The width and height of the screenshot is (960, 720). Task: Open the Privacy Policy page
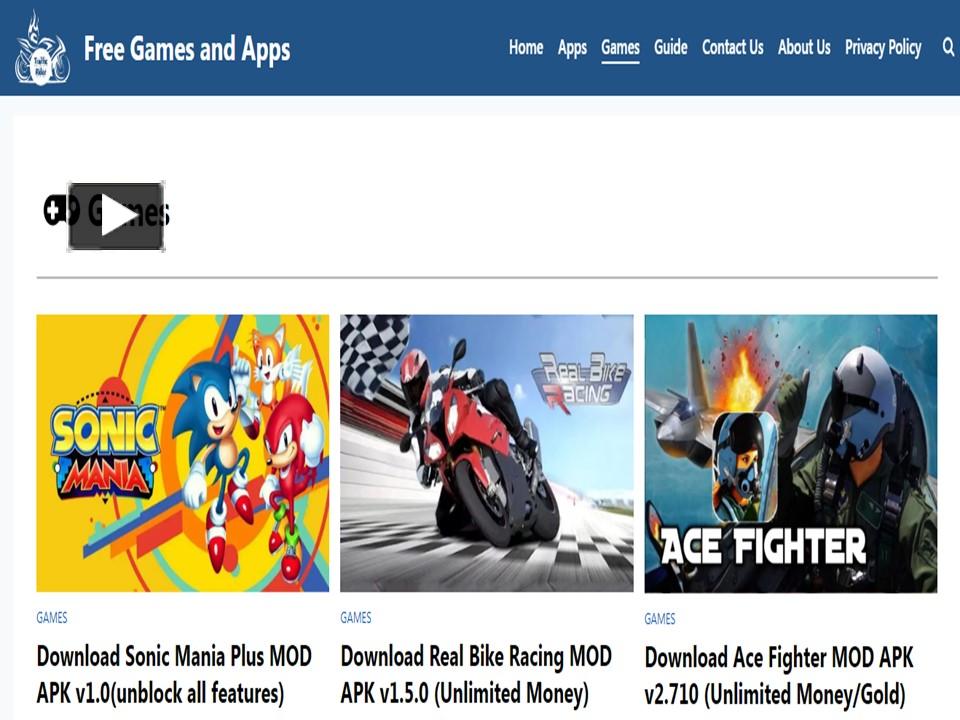click(883, 48)
